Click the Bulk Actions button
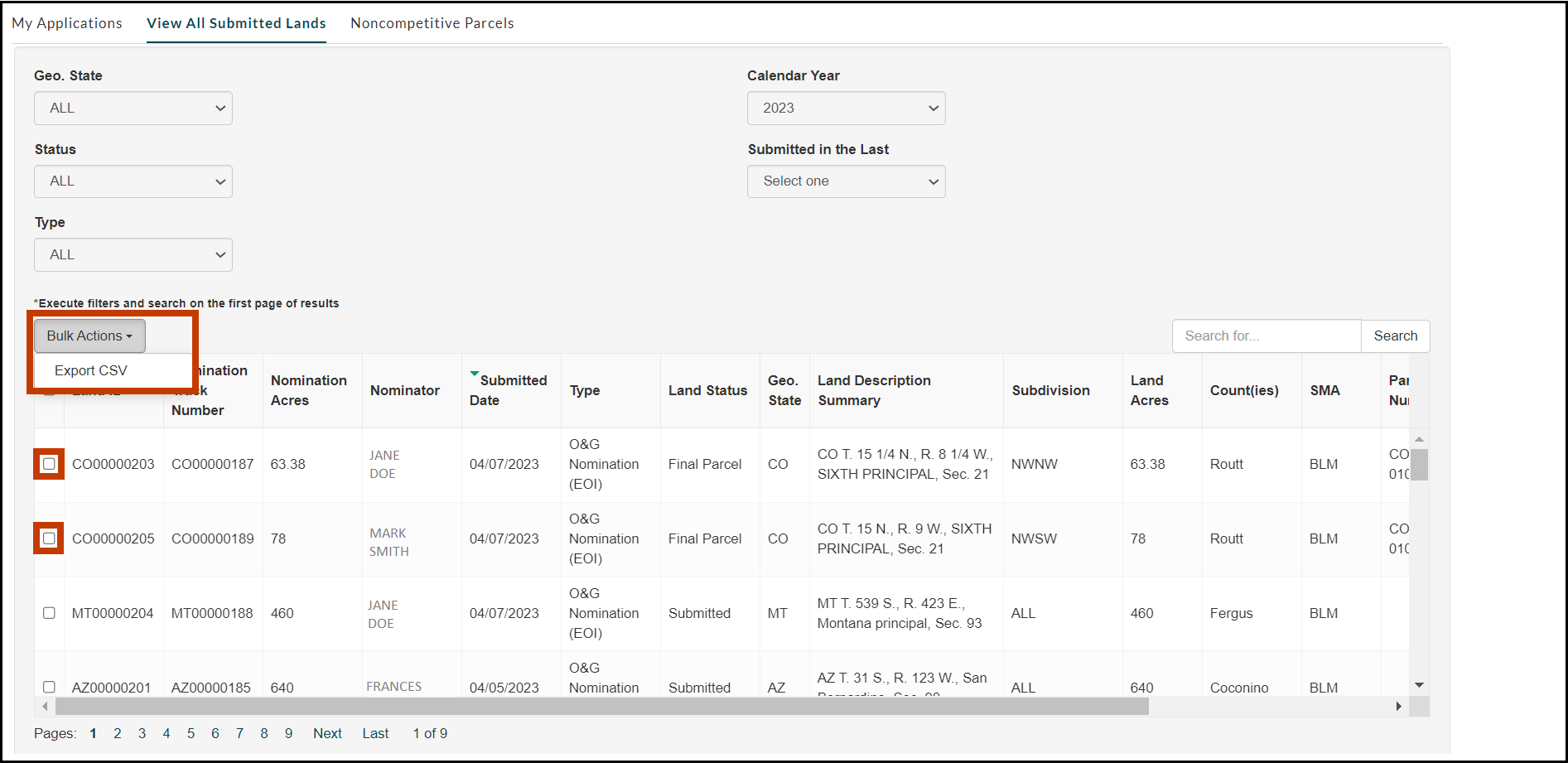1568x763 pixels. (x=89, y=336)
